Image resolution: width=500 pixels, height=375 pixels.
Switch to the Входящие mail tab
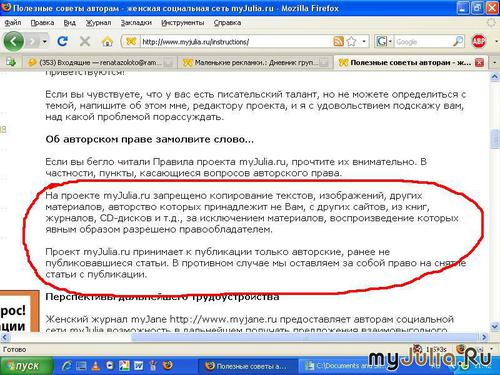(x=99, y=62)
